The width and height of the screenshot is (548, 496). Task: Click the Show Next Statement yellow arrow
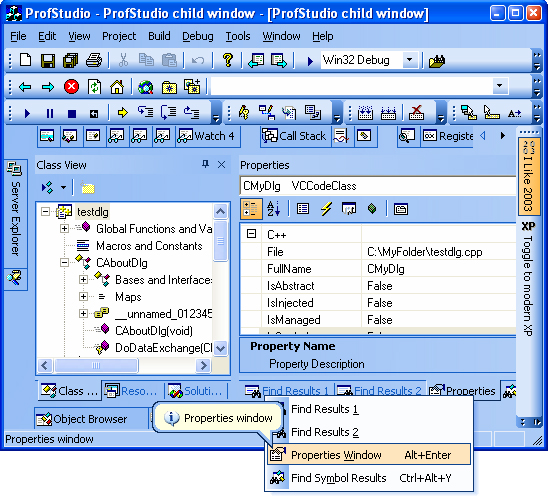[x=122, y=113]
